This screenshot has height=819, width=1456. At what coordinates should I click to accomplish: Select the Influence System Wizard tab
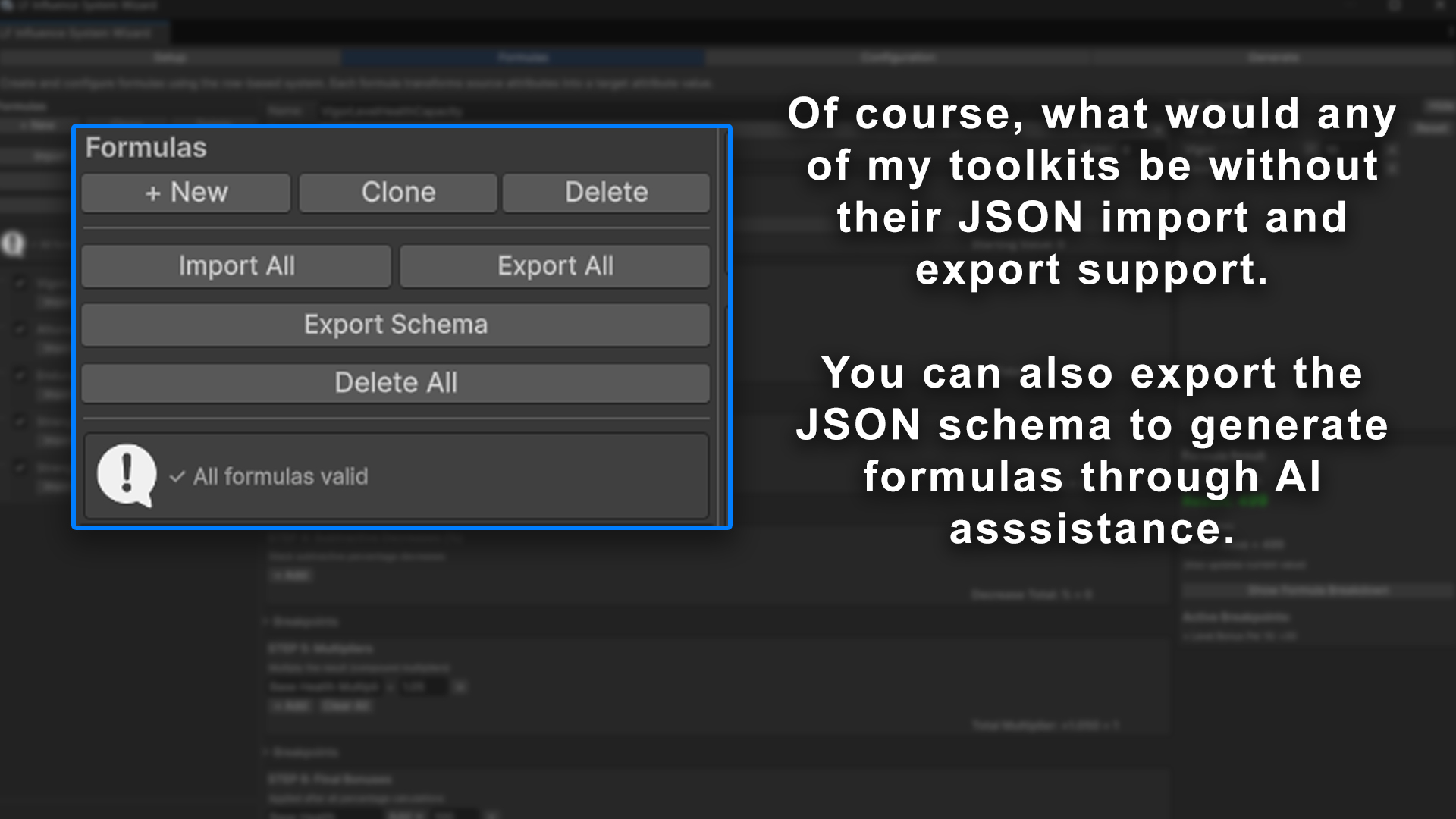[80, 33]
